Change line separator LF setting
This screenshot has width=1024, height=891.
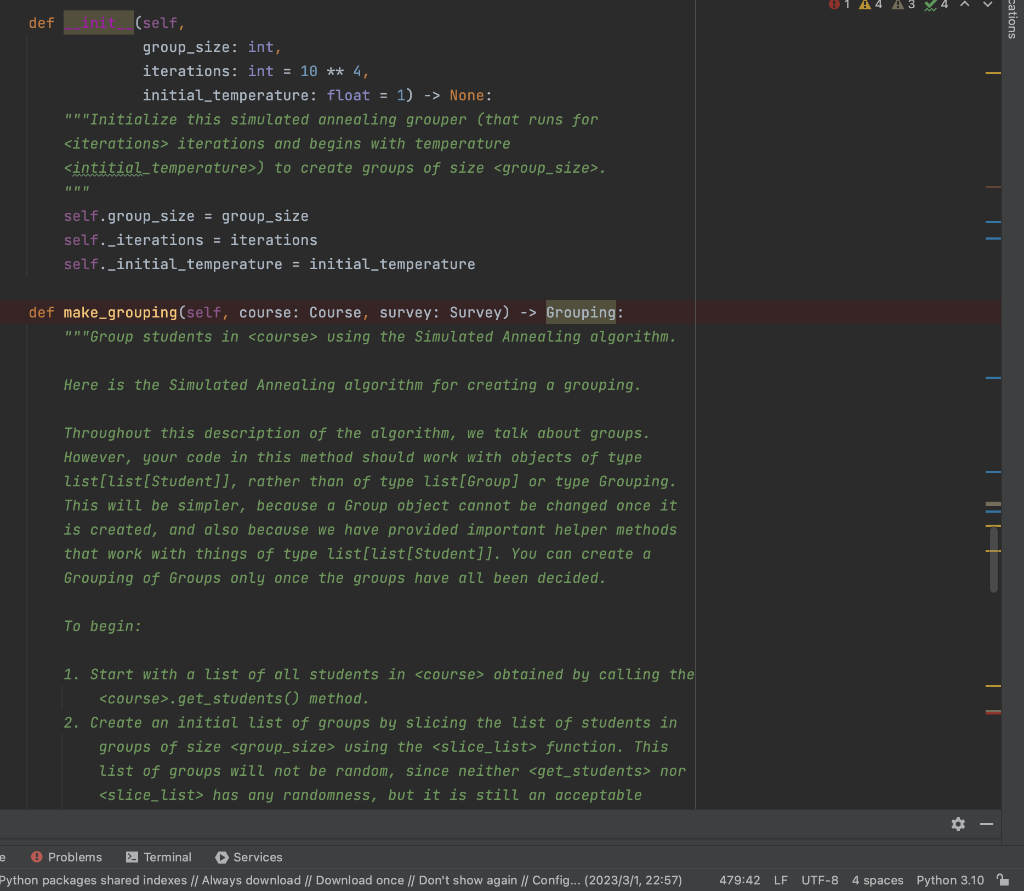tap(781, 880)
